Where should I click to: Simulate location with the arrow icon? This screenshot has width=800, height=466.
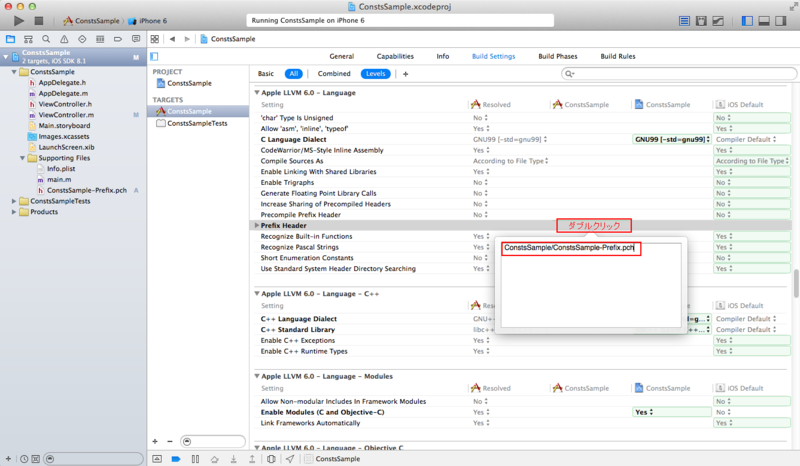tap(290, 459)
